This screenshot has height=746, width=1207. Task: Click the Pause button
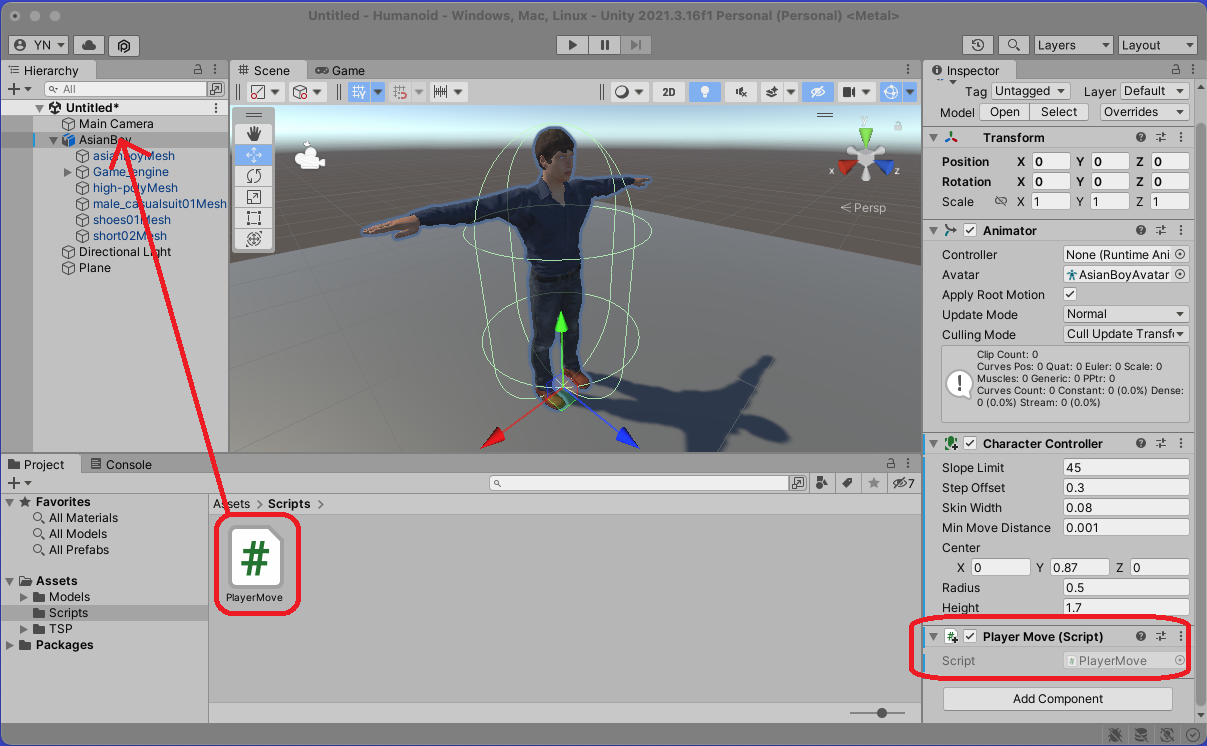coord(604,45)
